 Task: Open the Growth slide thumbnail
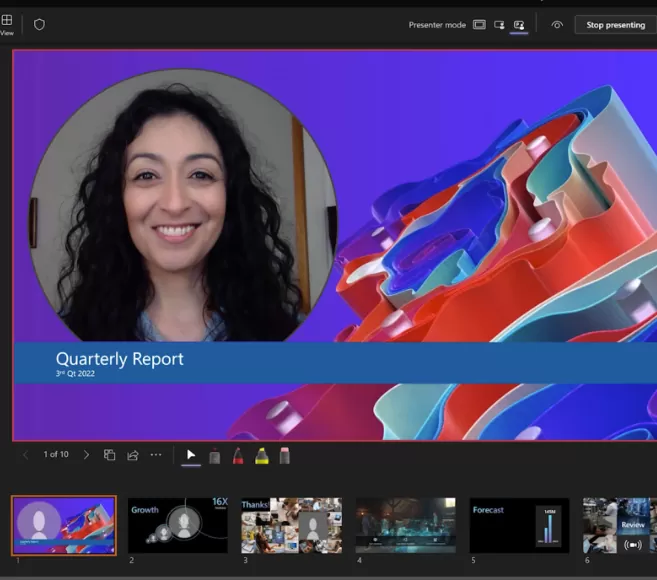tap(177, 525)
